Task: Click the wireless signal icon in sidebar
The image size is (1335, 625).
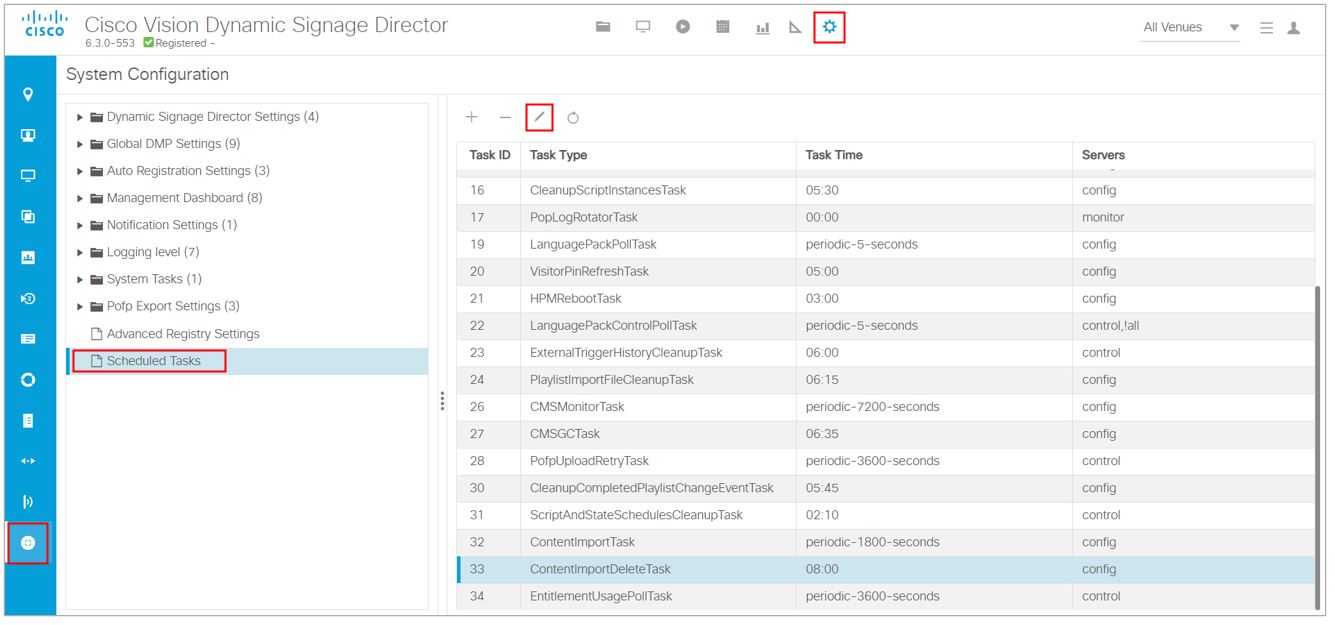Action: 28,501
